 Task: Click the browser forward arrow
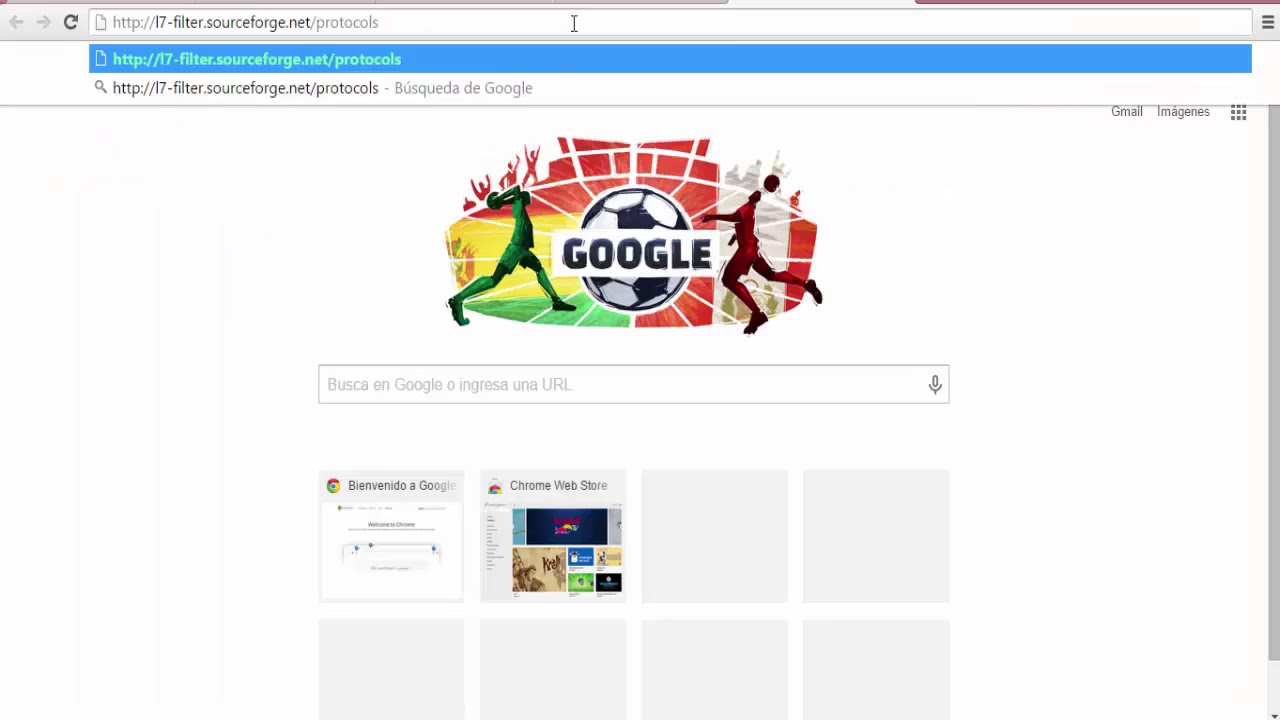coord(43,22)
